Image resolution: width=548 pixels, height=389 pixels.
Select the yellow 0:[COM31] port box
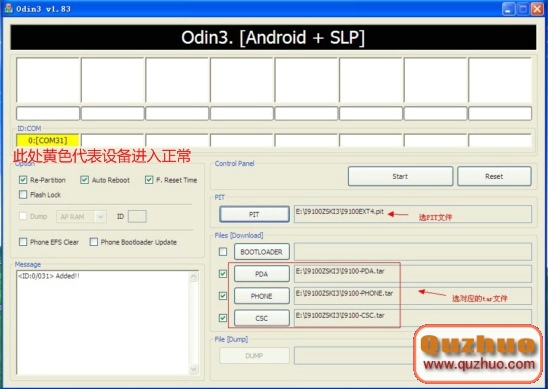point(48,141)
